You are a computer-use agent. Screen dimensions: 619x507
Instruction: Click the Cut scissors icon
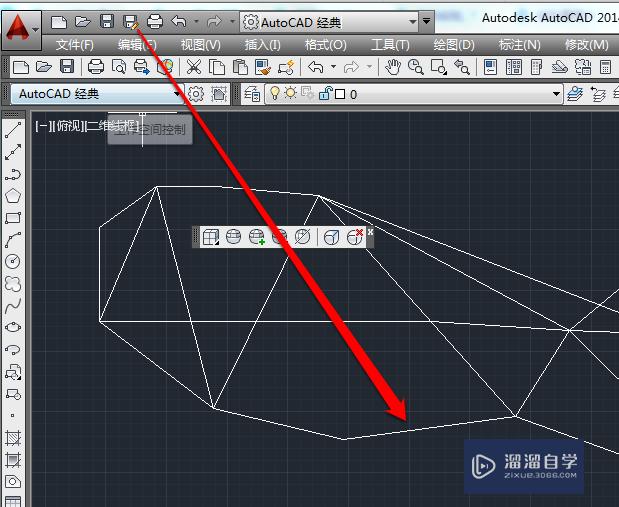(193, 67)
